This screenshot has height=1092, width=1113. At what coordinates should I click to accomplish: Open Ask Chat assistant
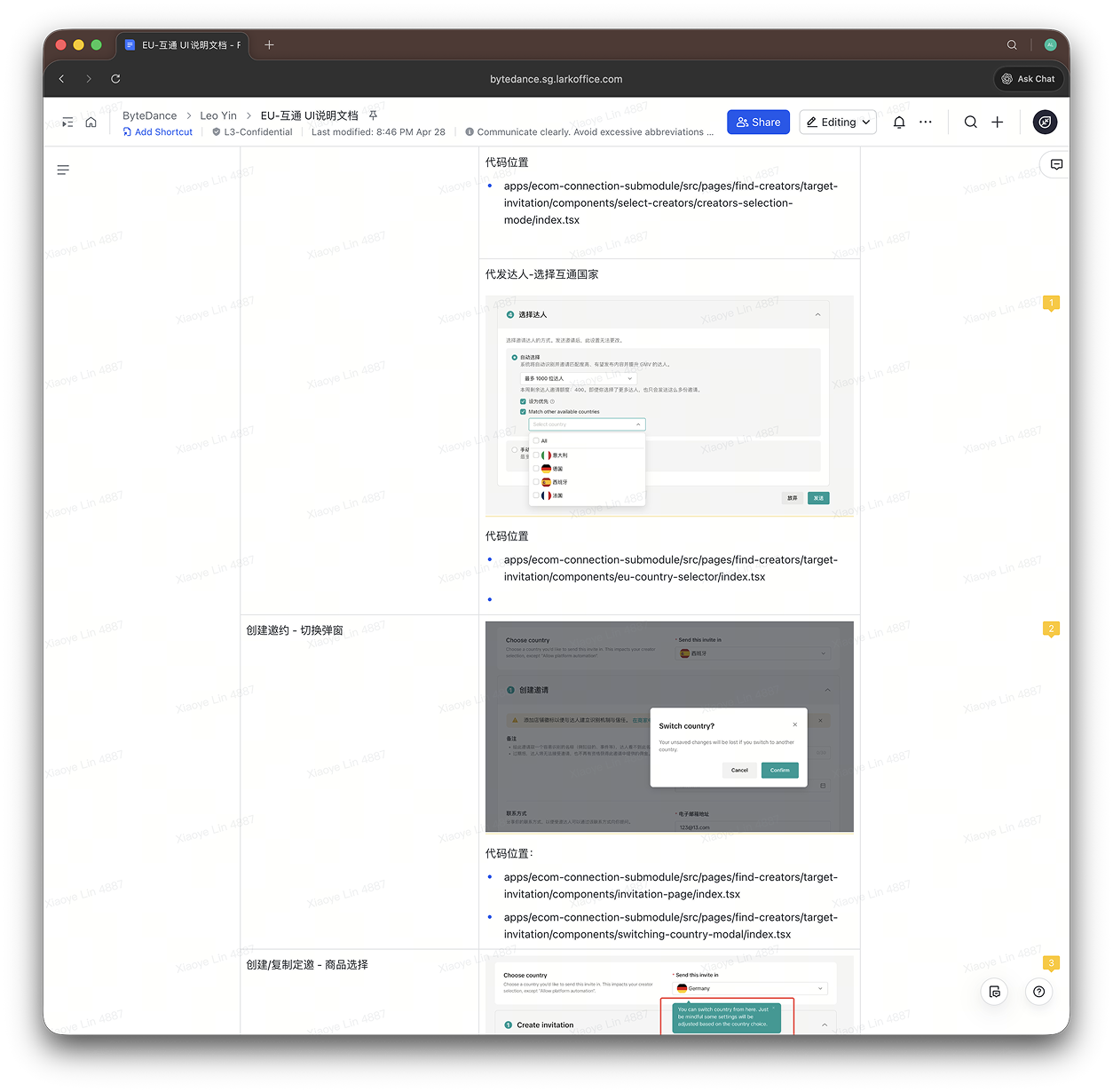tap(1028, 79)
